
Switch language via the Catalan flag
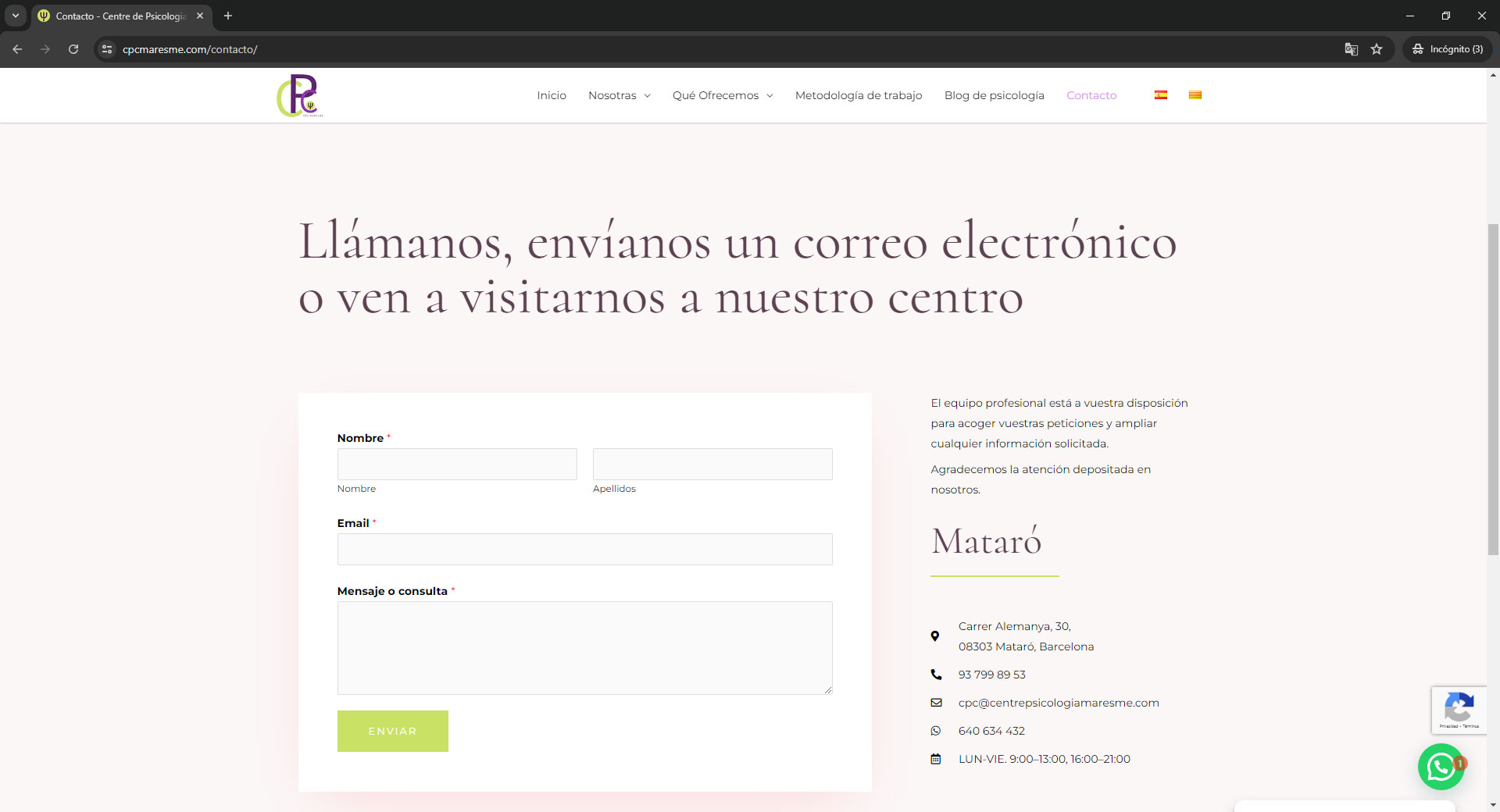pyautogui.click(x=1195, y=95)
